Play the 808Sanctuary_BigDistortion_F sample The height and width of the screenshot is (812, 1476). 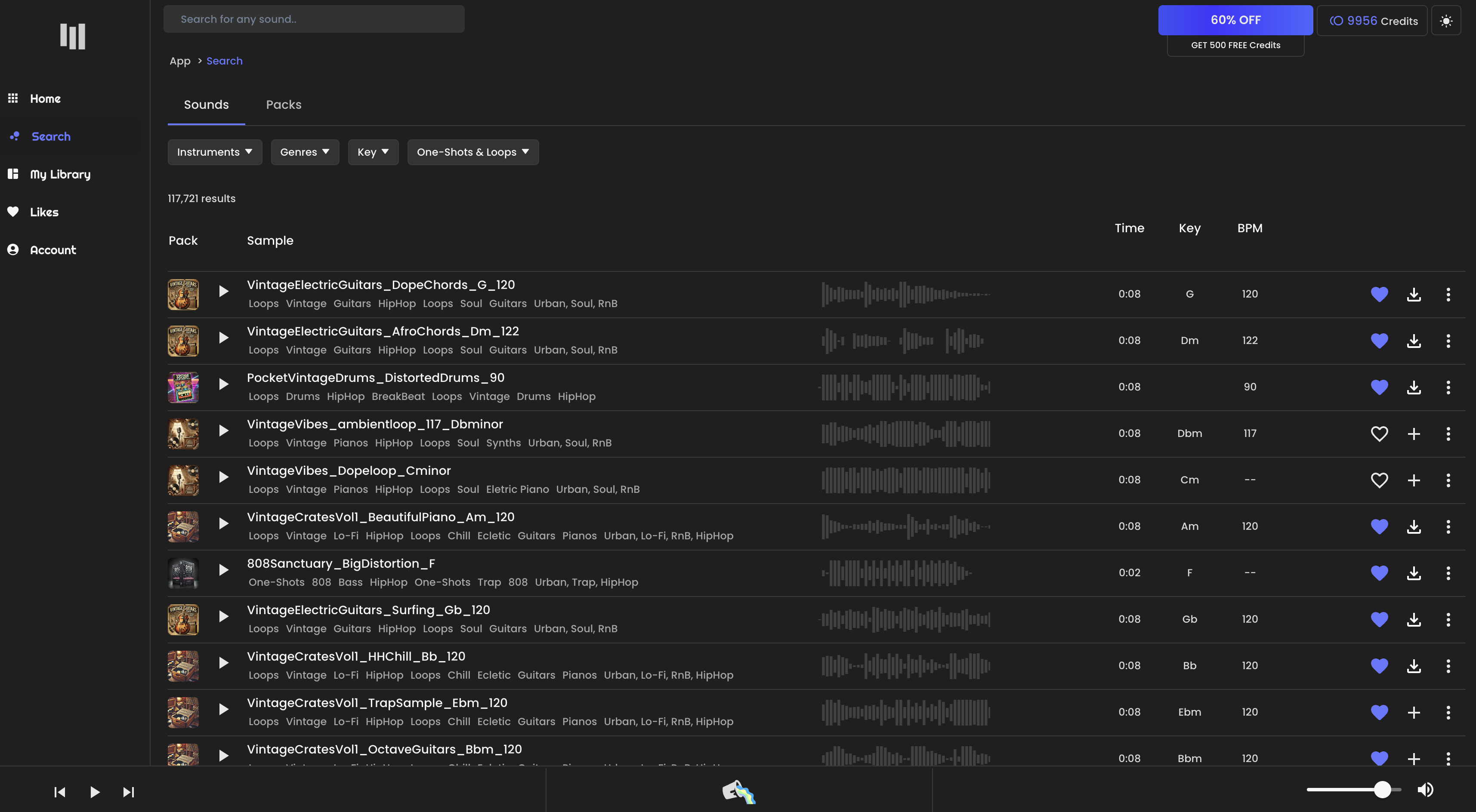point(223,570)
